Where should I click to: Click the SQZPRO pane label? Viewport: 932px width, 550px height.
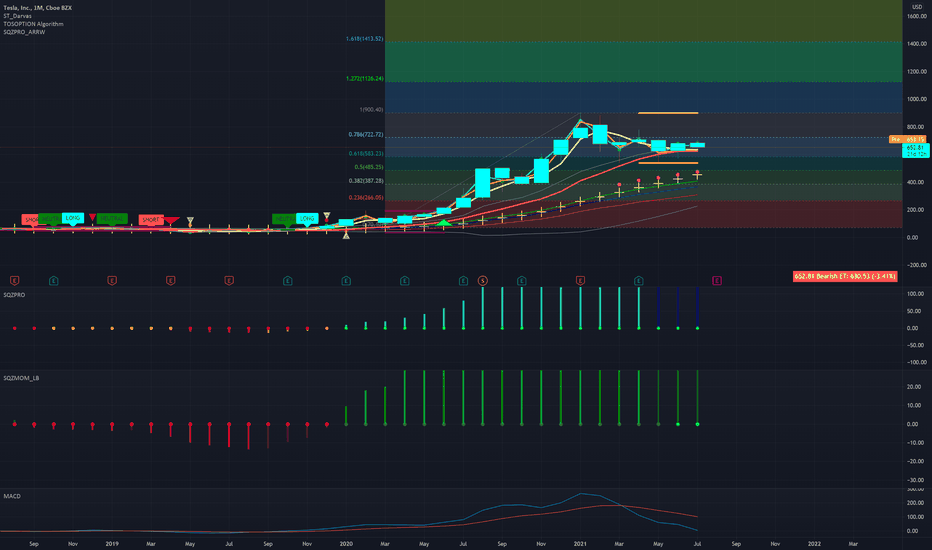click(14, 295)
